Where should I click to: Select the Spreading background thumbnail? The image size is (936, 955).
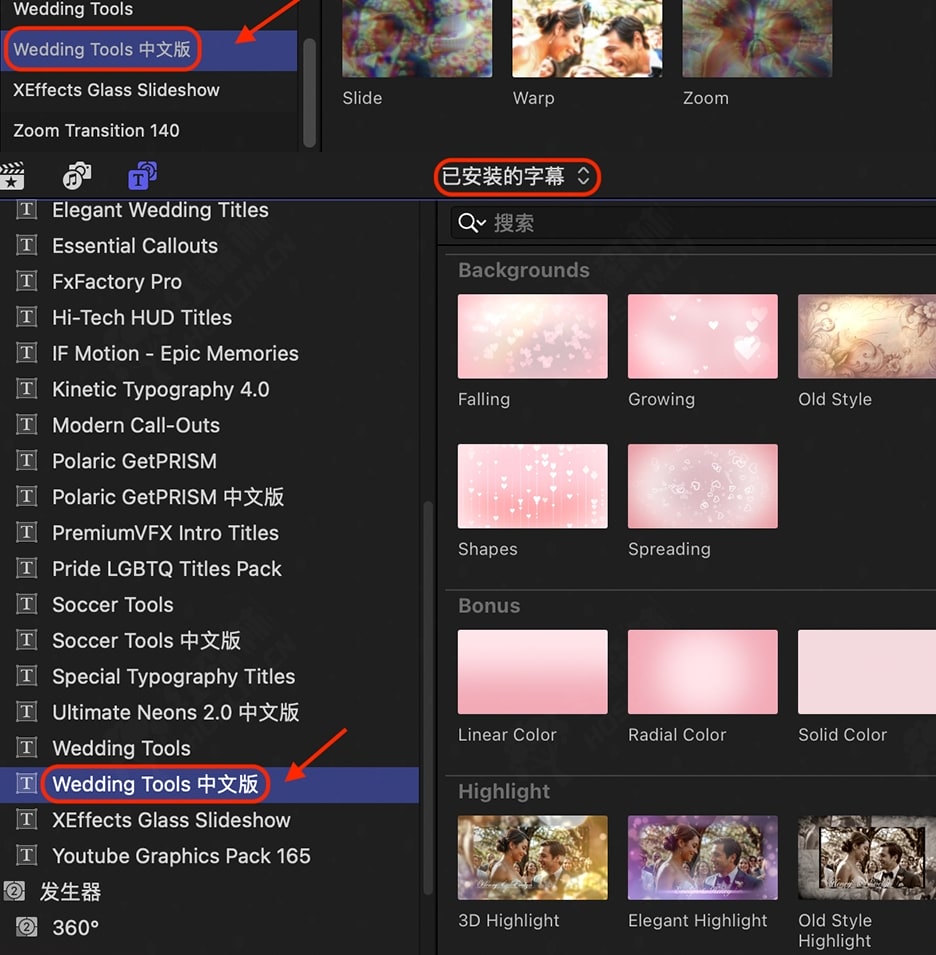[702, 486]
